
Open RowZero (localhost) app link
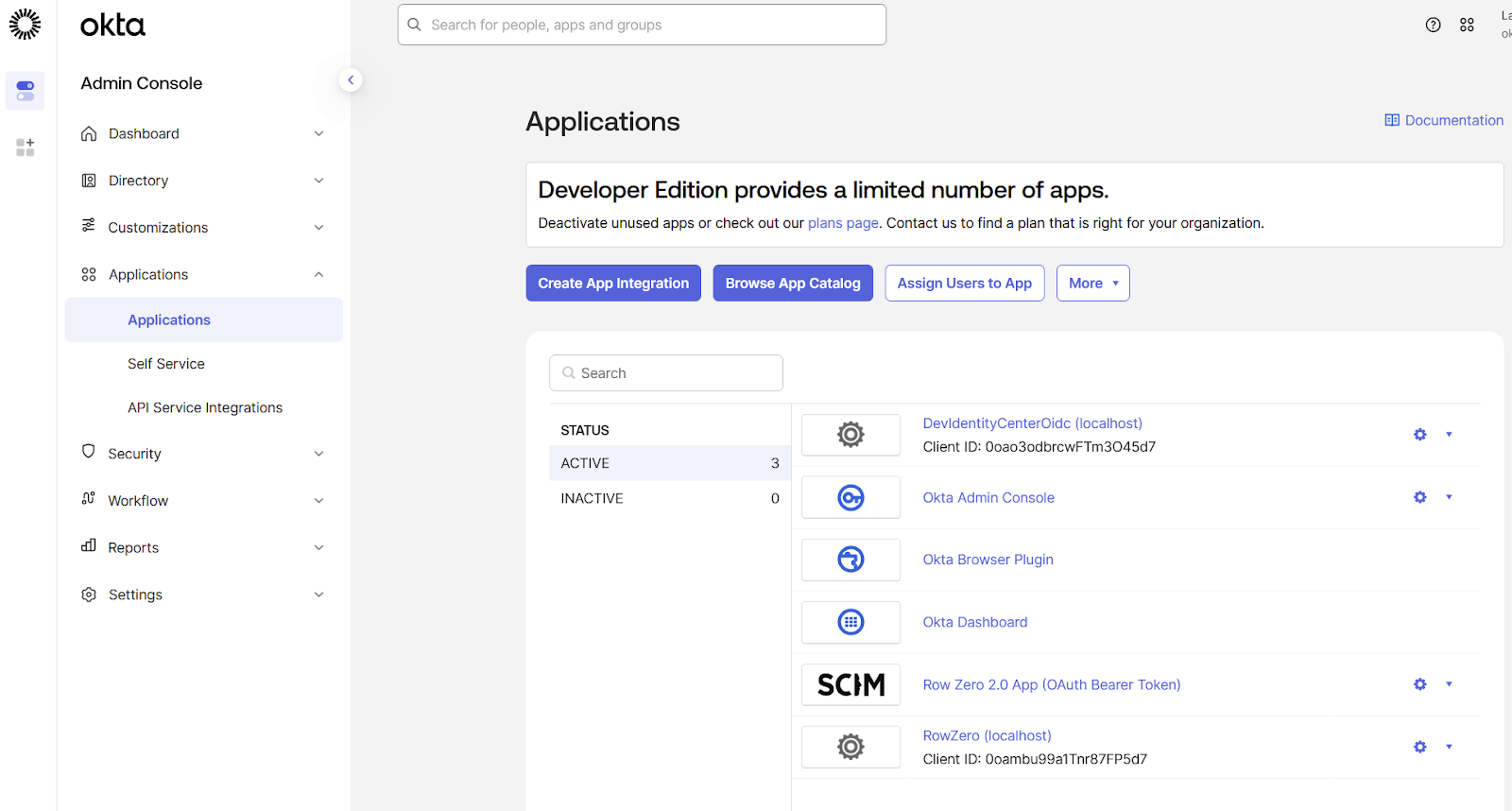pos(988,735)
